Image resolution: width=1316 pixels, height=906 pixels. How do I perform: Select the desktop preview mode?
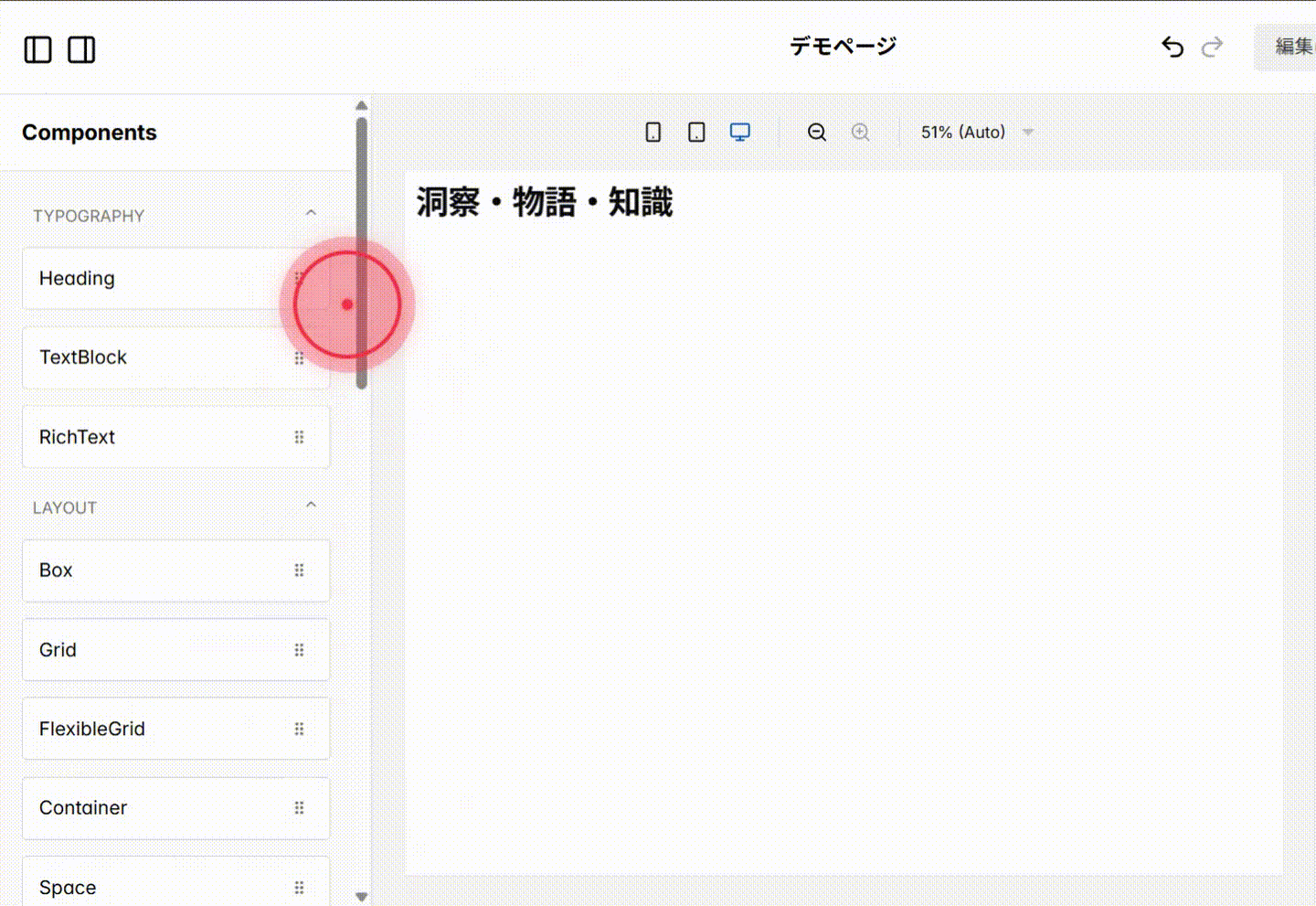click(x=739, y=132)
